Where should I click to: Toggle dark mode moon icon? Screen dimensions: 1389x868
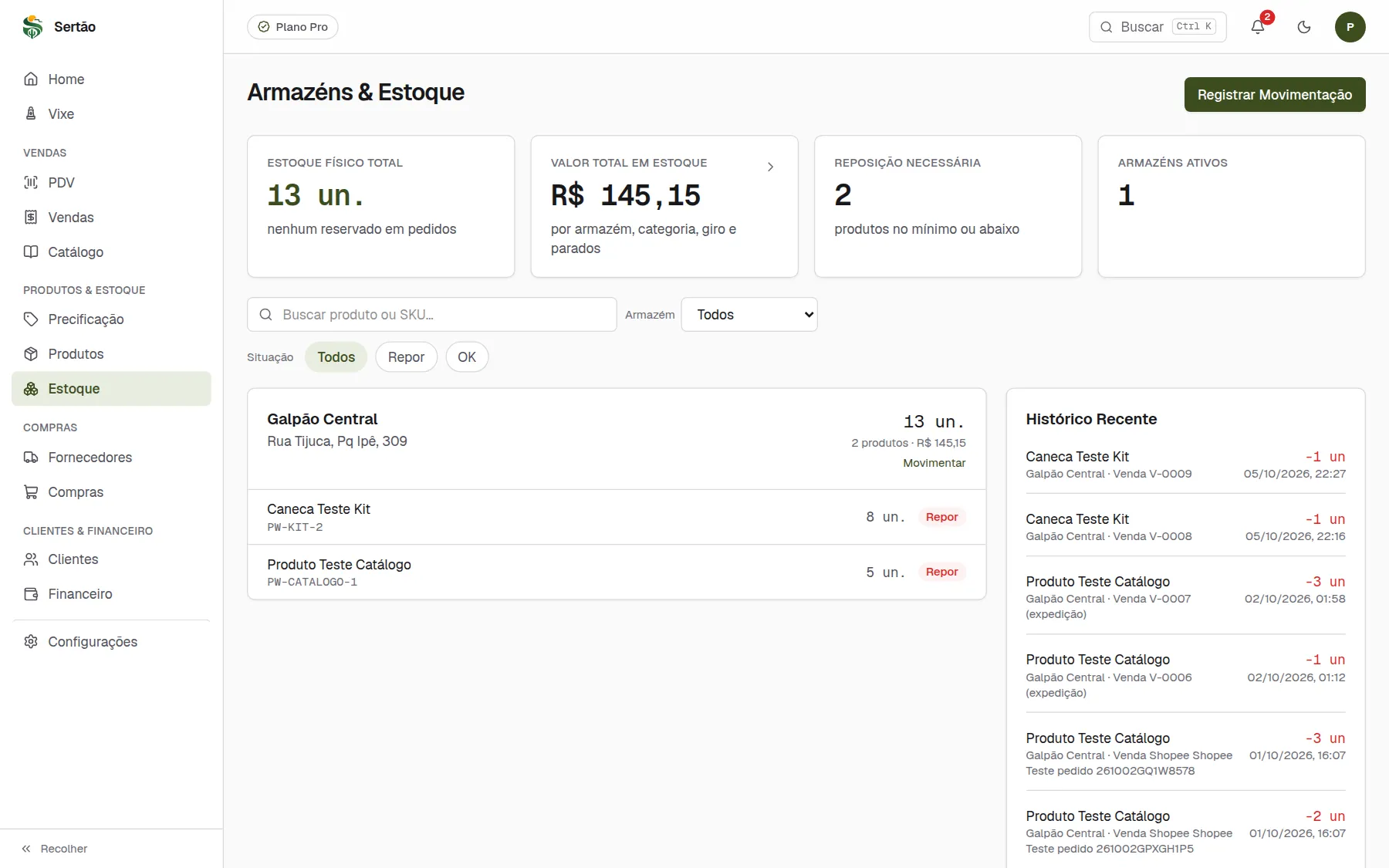(1304, 27)
